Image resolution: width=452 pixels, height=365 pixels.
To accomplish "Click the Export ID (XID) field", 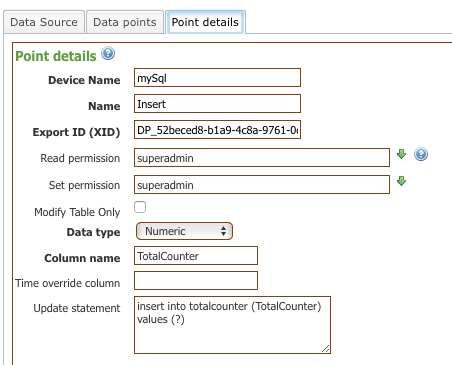I will [217, 130].
